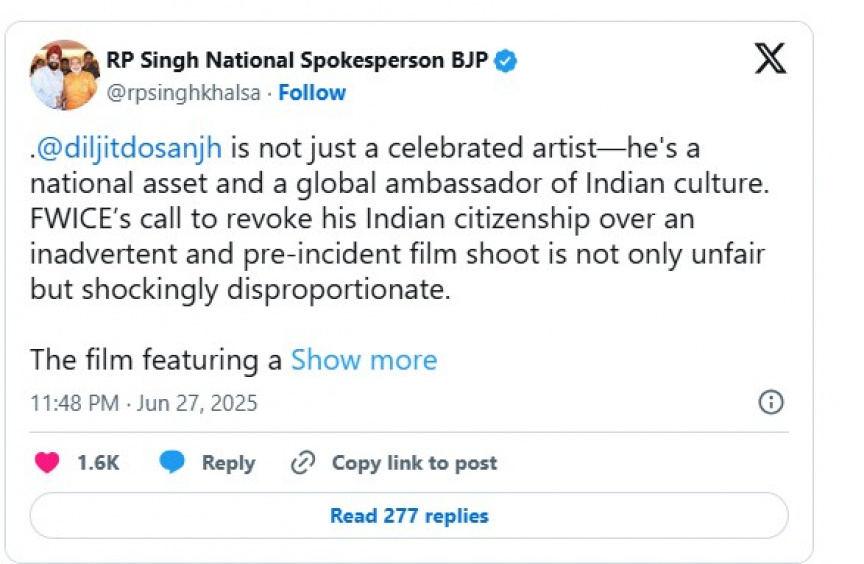Click the 1.6K likes count
The height and width of the screenshot is (564, 864).
98,463
